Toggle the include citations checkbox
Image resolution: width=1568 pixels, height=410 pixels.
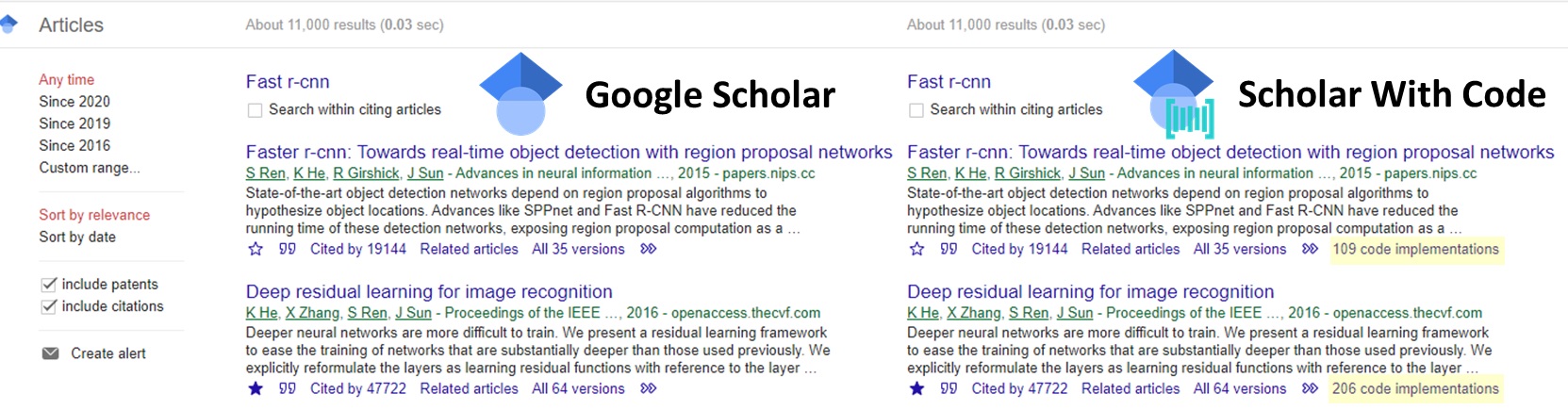point(49,306)
